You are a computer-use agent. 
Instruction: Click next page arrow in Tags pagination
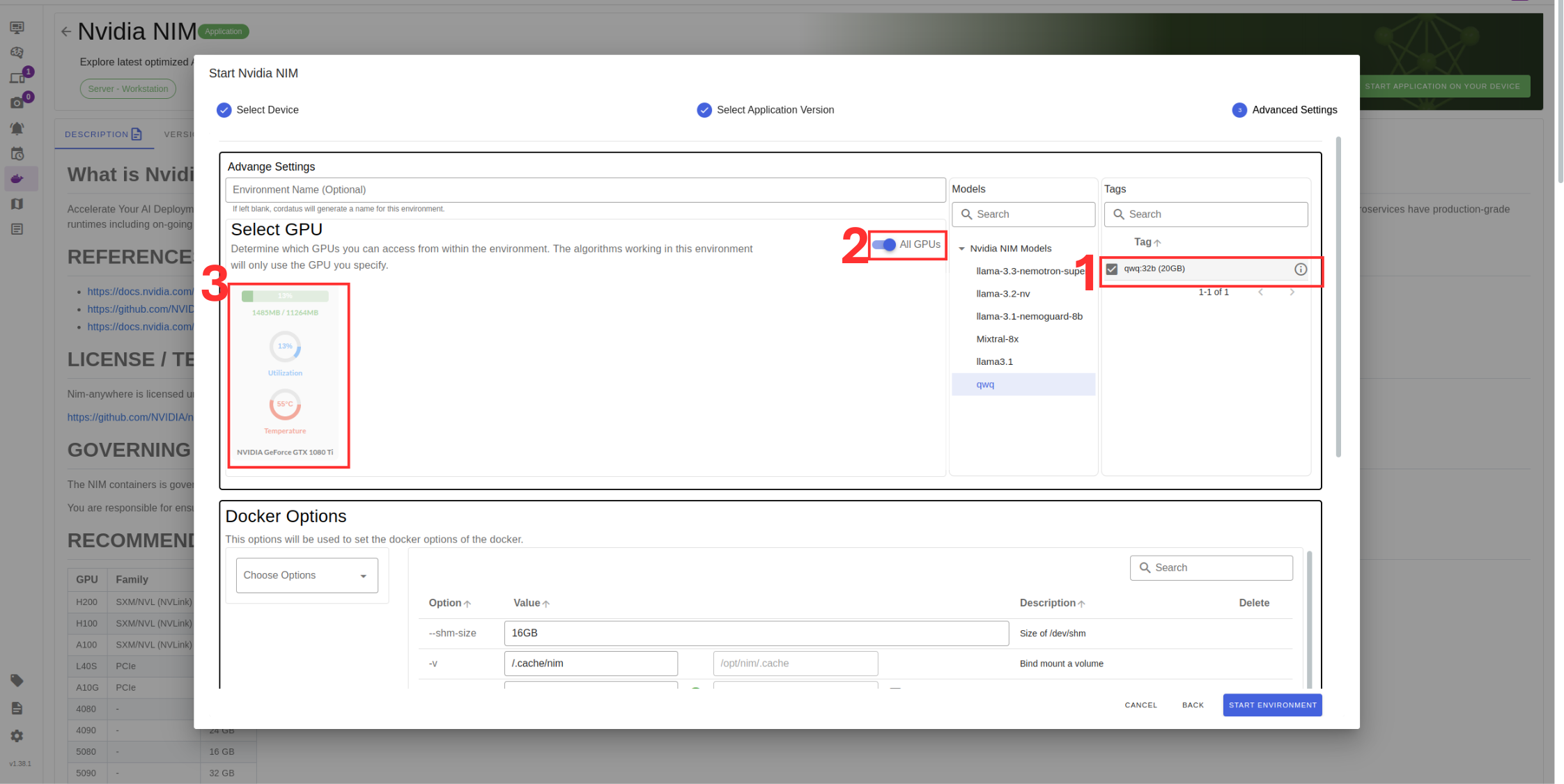pyautogui.click(x=1292, y=292)
